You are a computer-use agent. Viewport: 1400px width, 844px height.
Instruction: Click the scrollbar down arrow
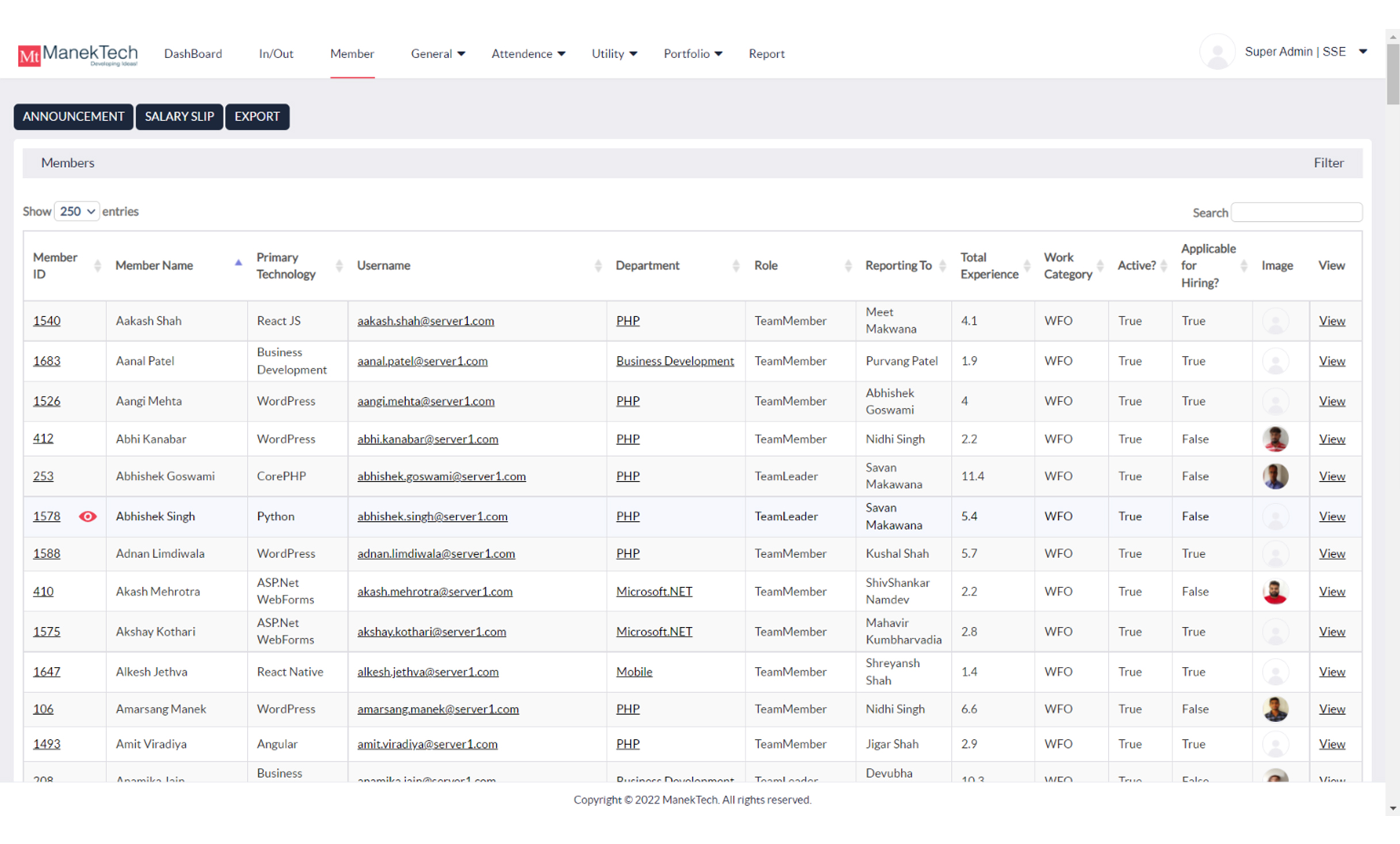click(1392, 809)
